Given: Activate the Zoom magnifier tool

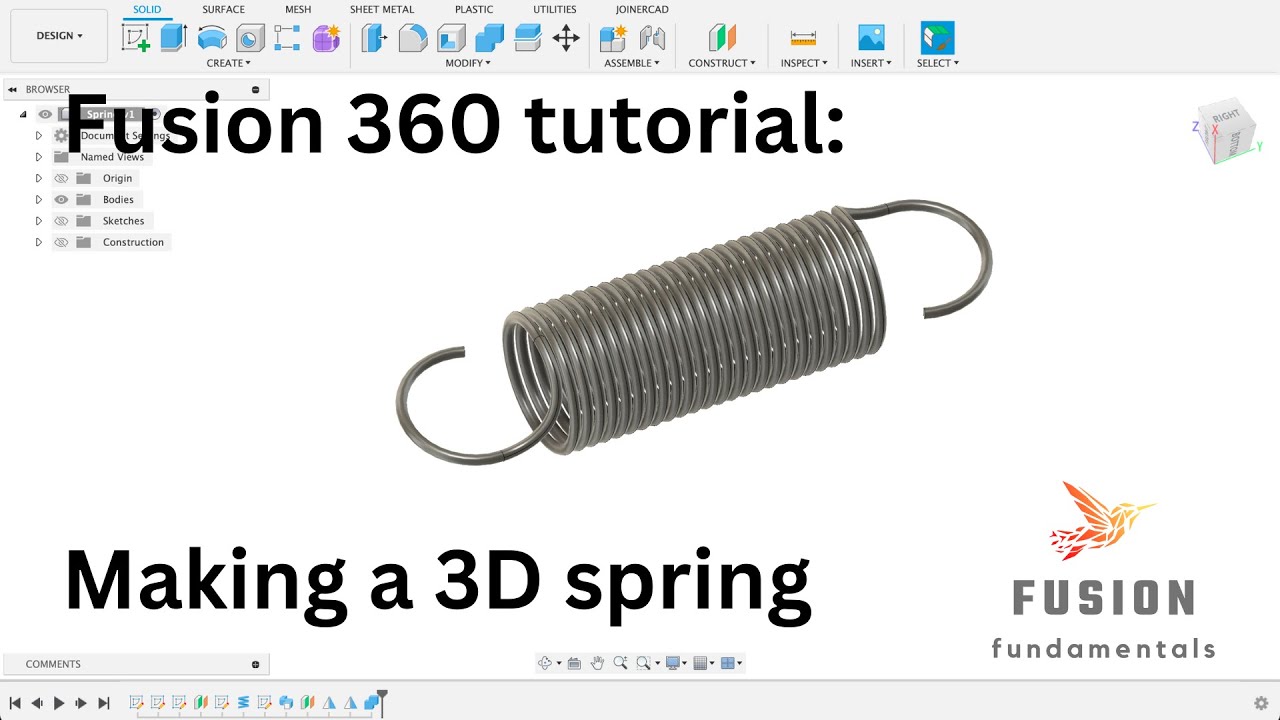Looking at the screenshot, I should (x=620, y=663).
